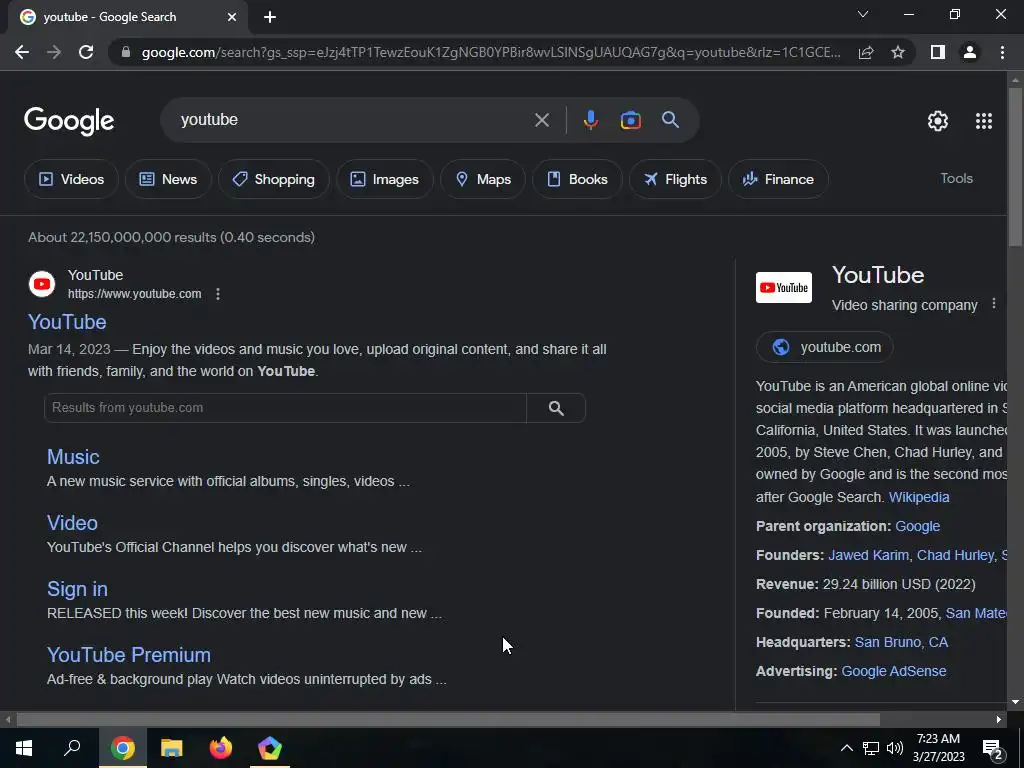The image size is (1024, 768).
Task: Go back using the browser back arrow
Action: pyautogui.click(x=22, y=52)
